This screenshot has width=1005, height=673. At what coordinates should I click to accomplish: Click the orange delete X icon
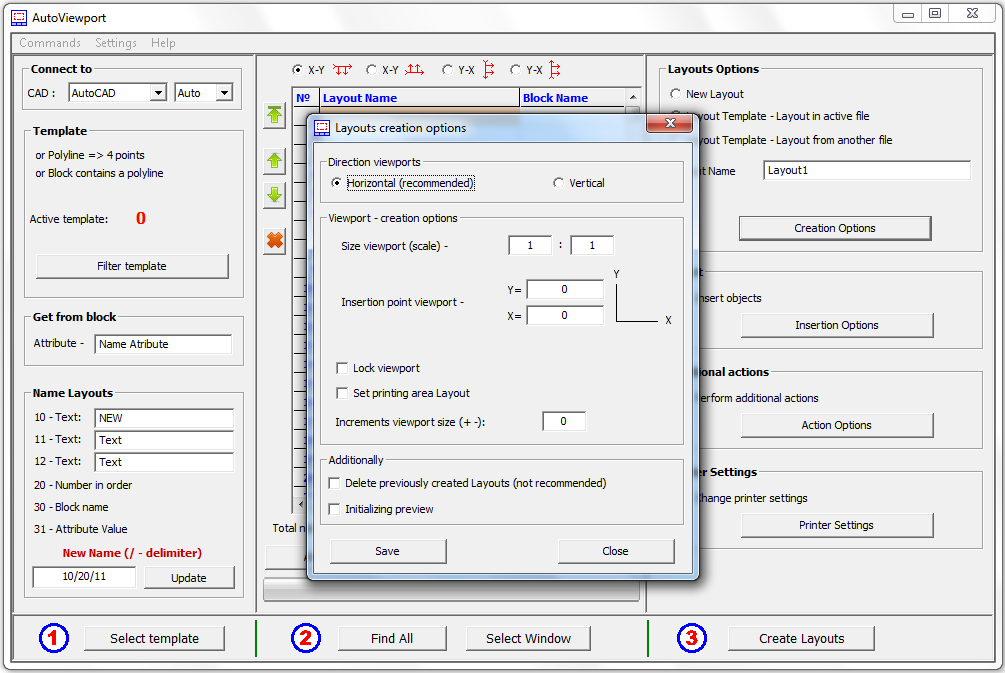[275, 240]
